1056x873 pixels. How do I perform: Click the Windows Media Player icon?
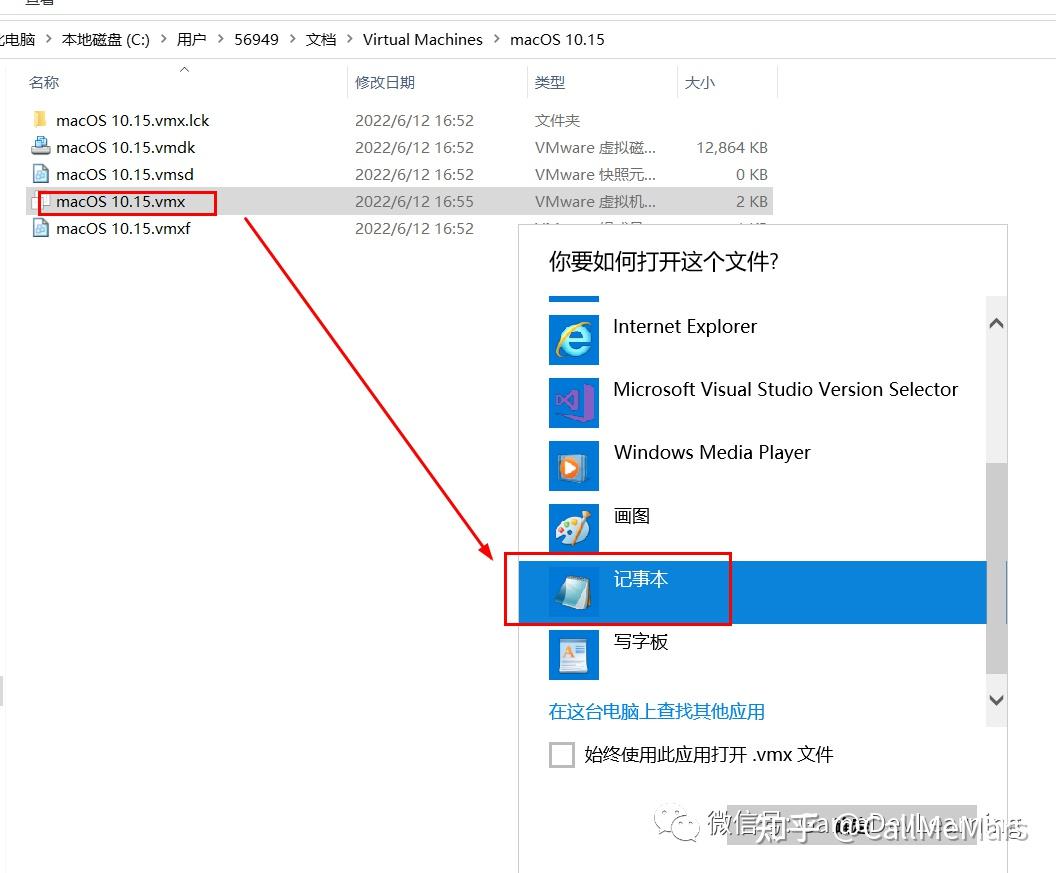(574, 465)
